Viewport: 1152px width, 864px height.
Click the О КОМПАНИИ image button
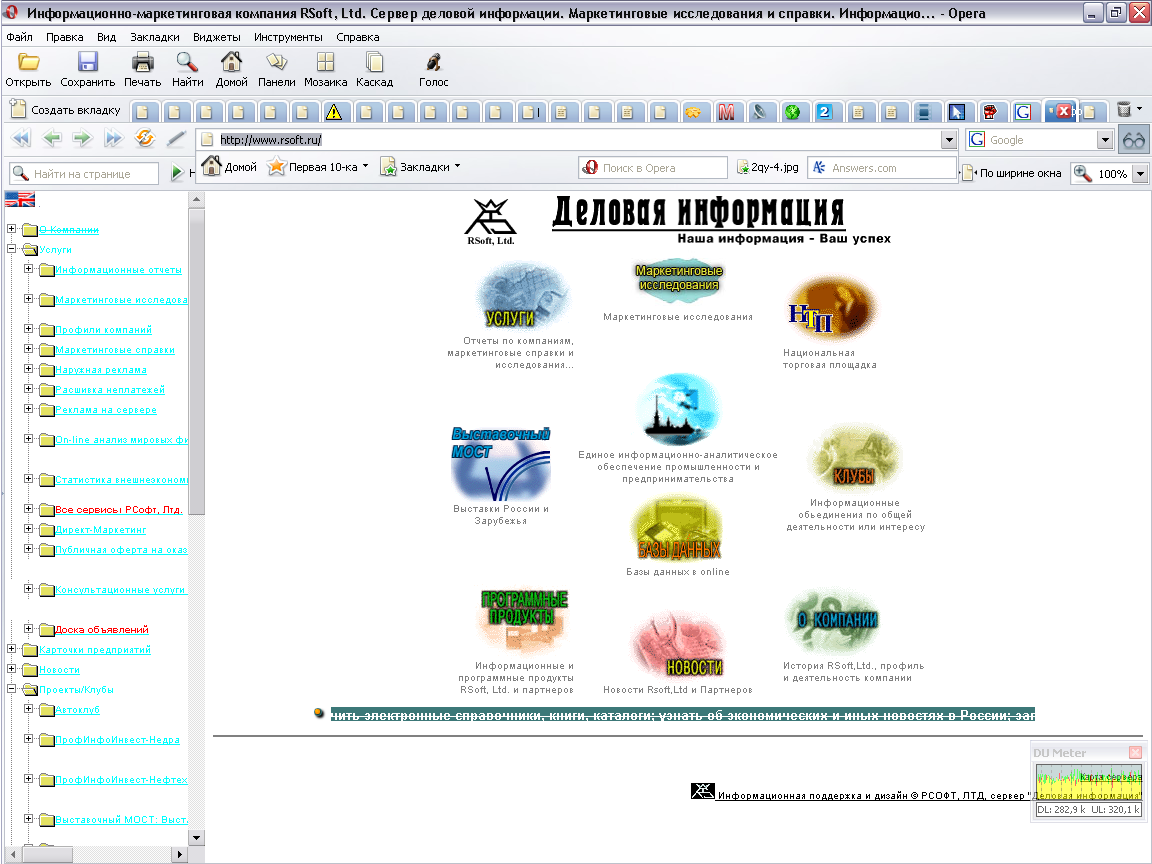click(x=832, y=621)
